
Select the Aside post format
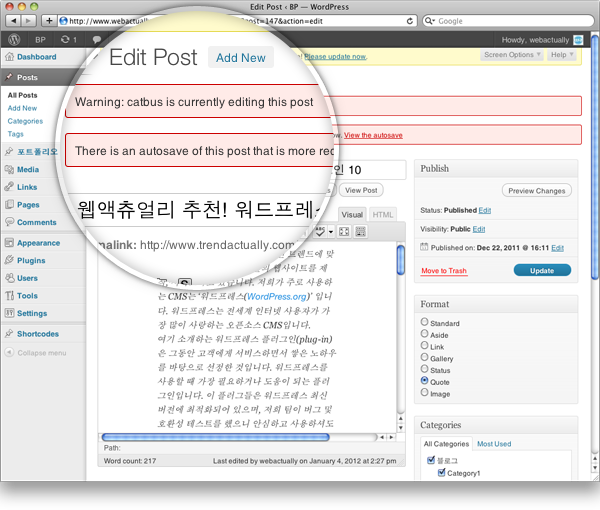coord(424,333)
